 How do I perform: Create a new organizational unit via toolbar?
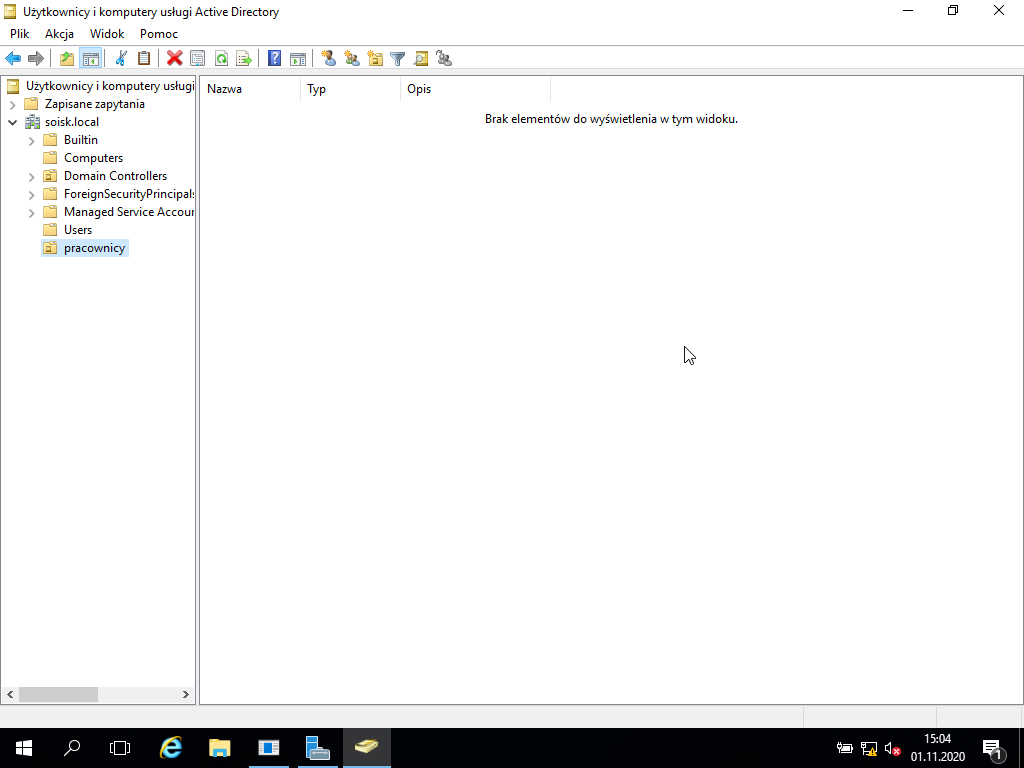coord(375,58)
